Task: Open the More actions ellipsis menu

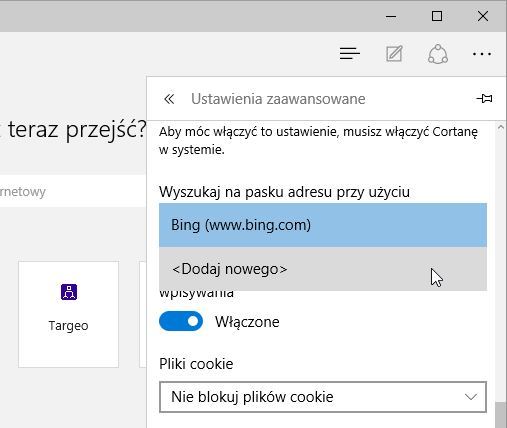Action: [x=482, y=54]
